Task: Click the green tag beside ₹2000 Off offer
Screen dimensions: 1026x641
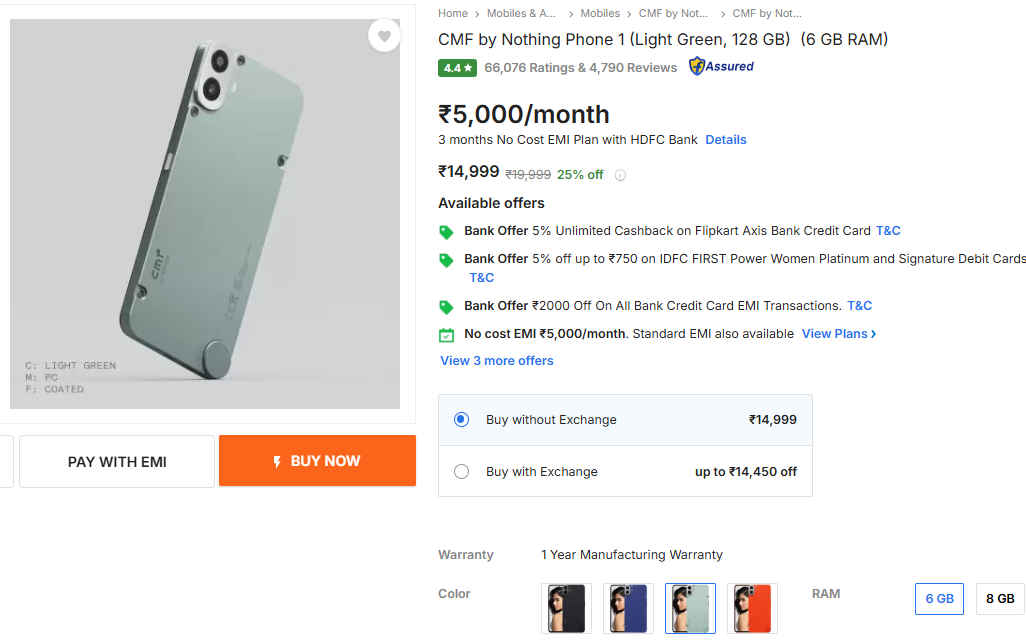Action: 446,307
